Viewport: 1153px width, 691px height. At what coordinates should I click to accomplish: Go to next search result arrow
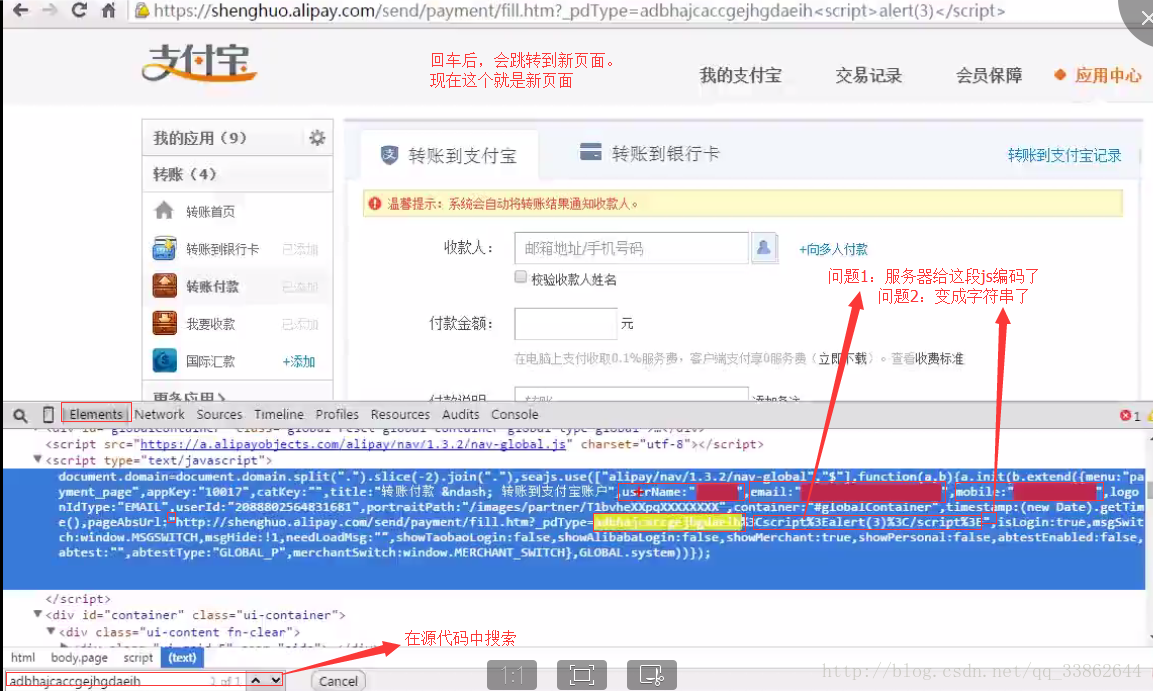click(275, 681)
